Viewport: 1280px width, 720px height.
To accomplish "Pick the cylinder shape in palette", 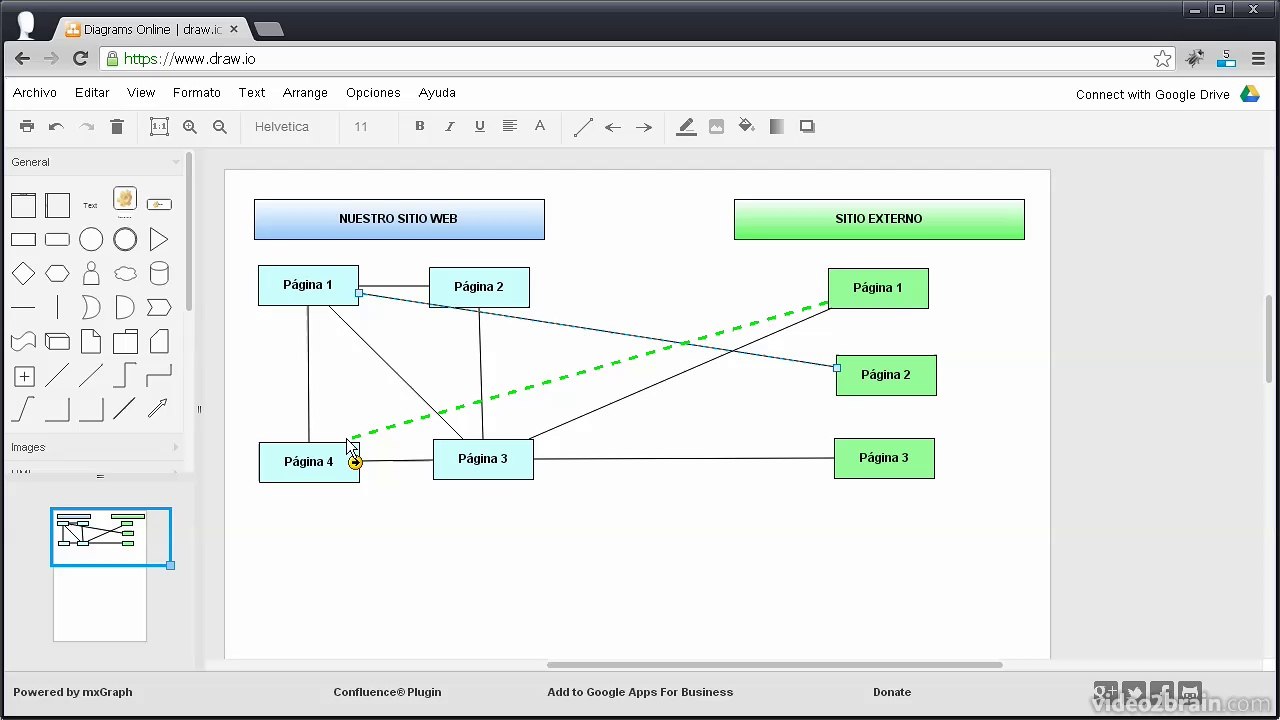I will tap(159, 274).
